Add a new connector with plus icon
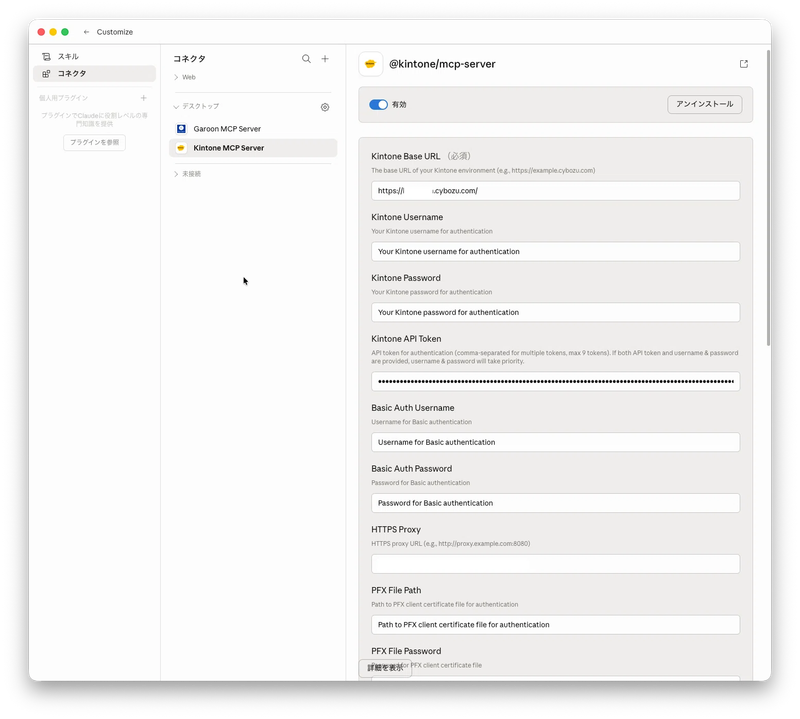Viewport: 800px width, 719px height. coord(325,59)
